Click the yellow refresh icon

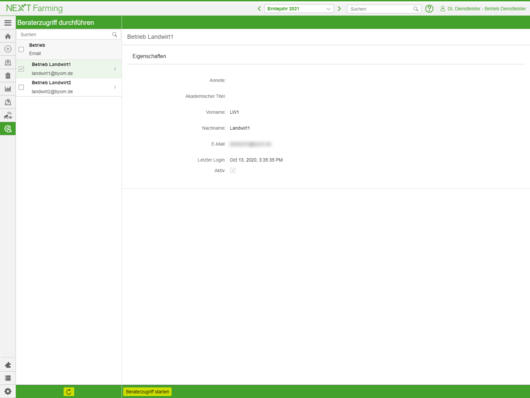pyautogui.click(x=69, y=392)
